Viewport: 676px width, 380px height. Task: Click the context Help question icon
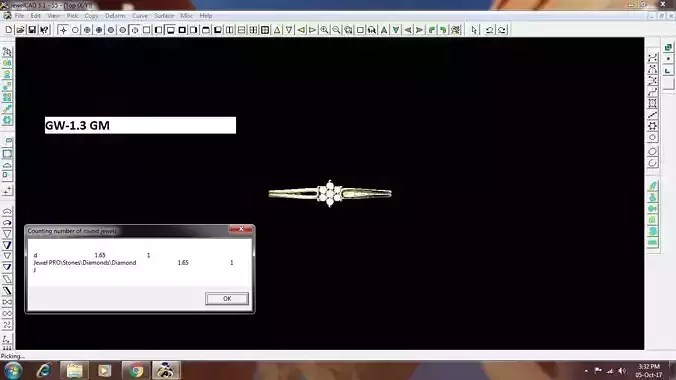point(44,30)
